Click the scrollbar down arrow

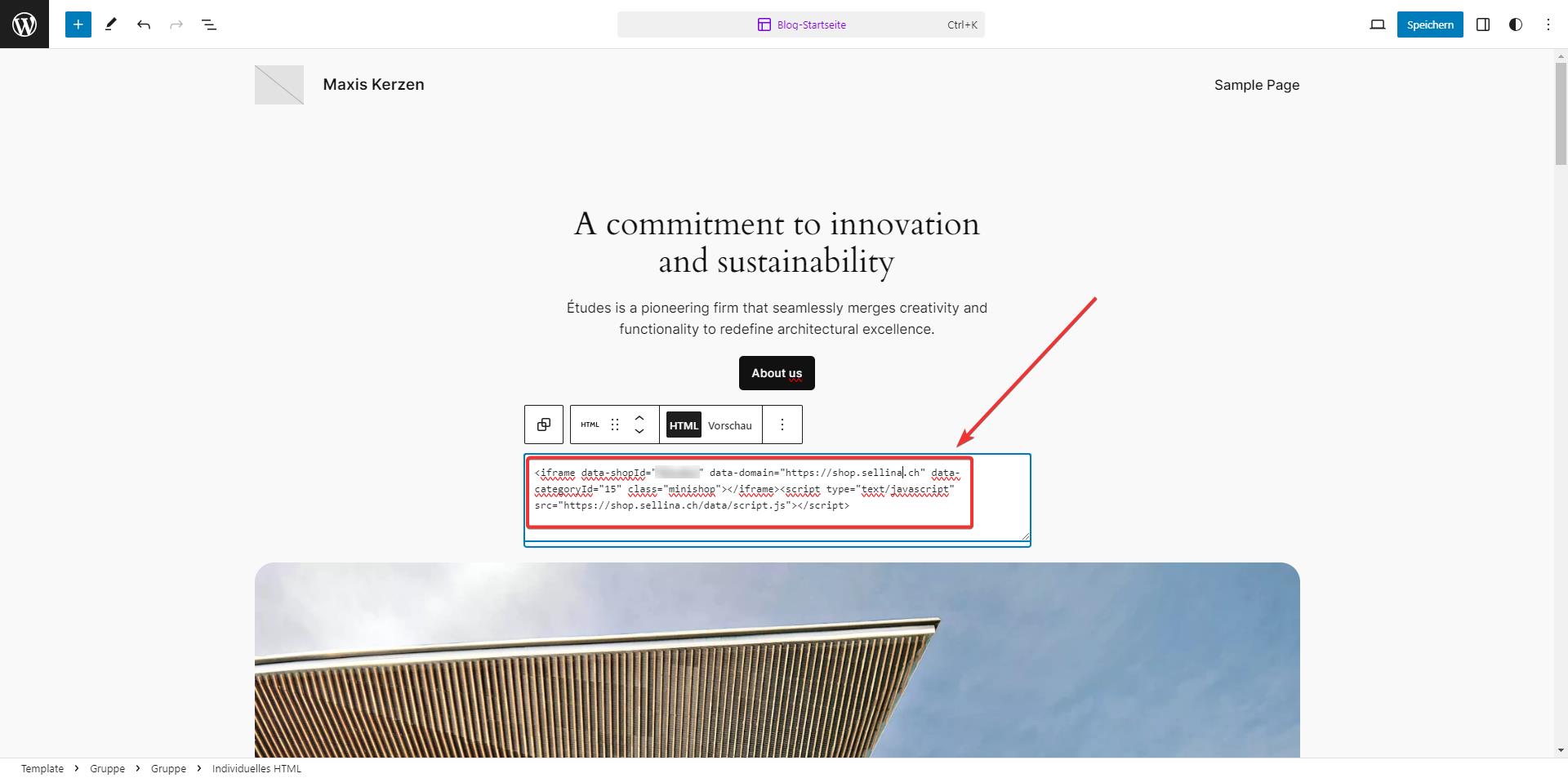pos(1561,750)
